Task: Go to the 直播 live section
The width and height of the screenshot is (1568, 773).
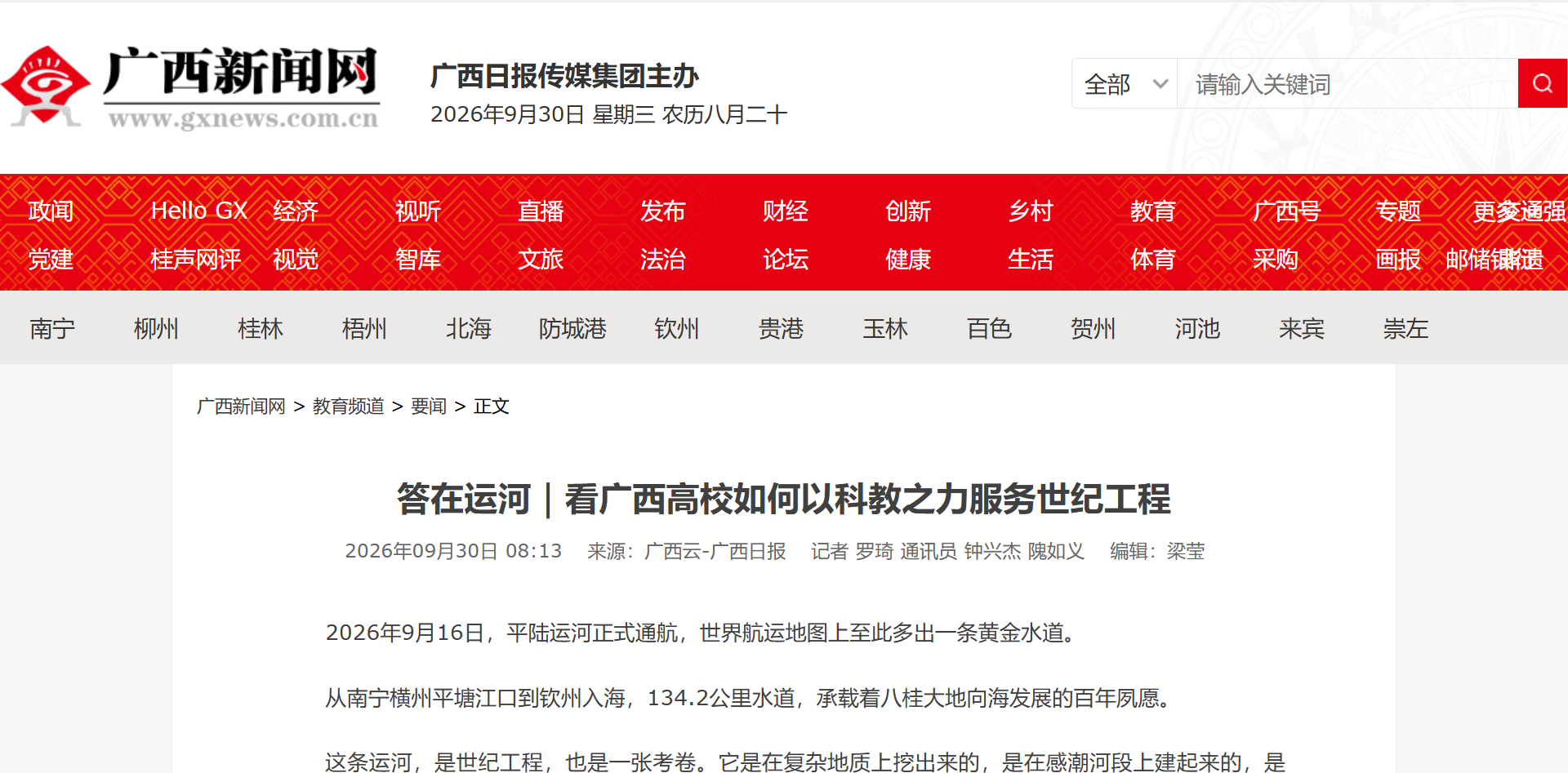Action: point(541,211)
